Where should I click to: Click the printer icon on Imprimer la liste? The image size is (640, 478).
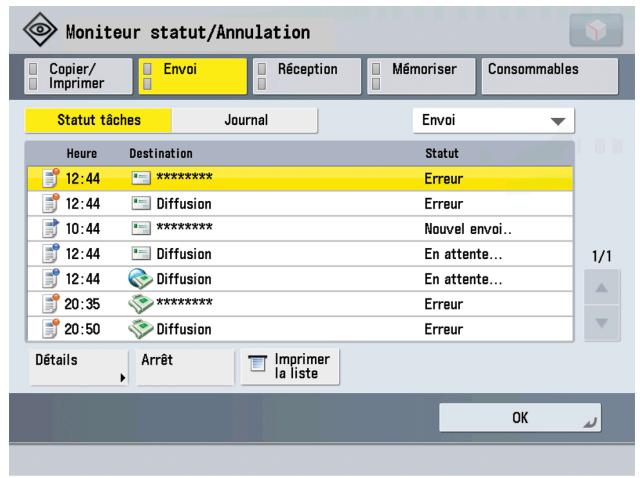(x=258, y=363)
